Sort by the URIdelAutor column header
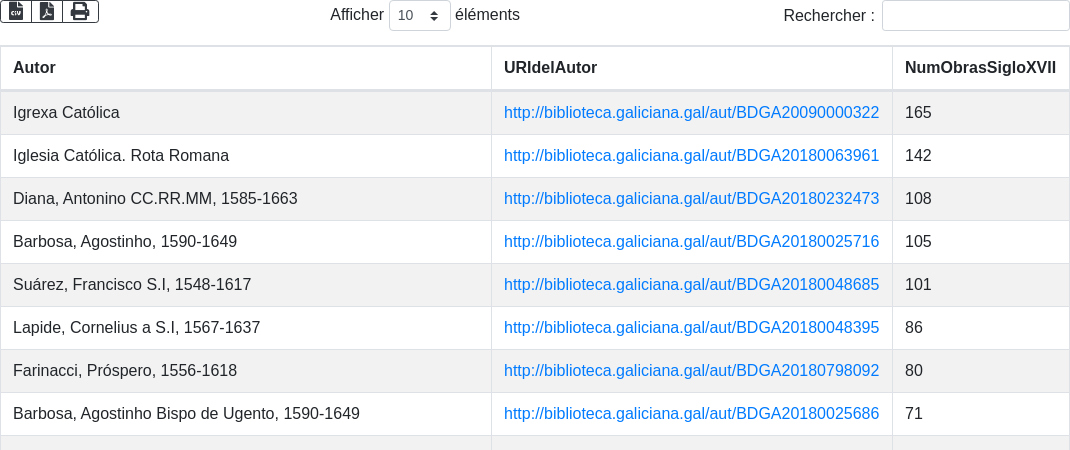Viewport: 1070px width, 450px height. coord(550,68)
